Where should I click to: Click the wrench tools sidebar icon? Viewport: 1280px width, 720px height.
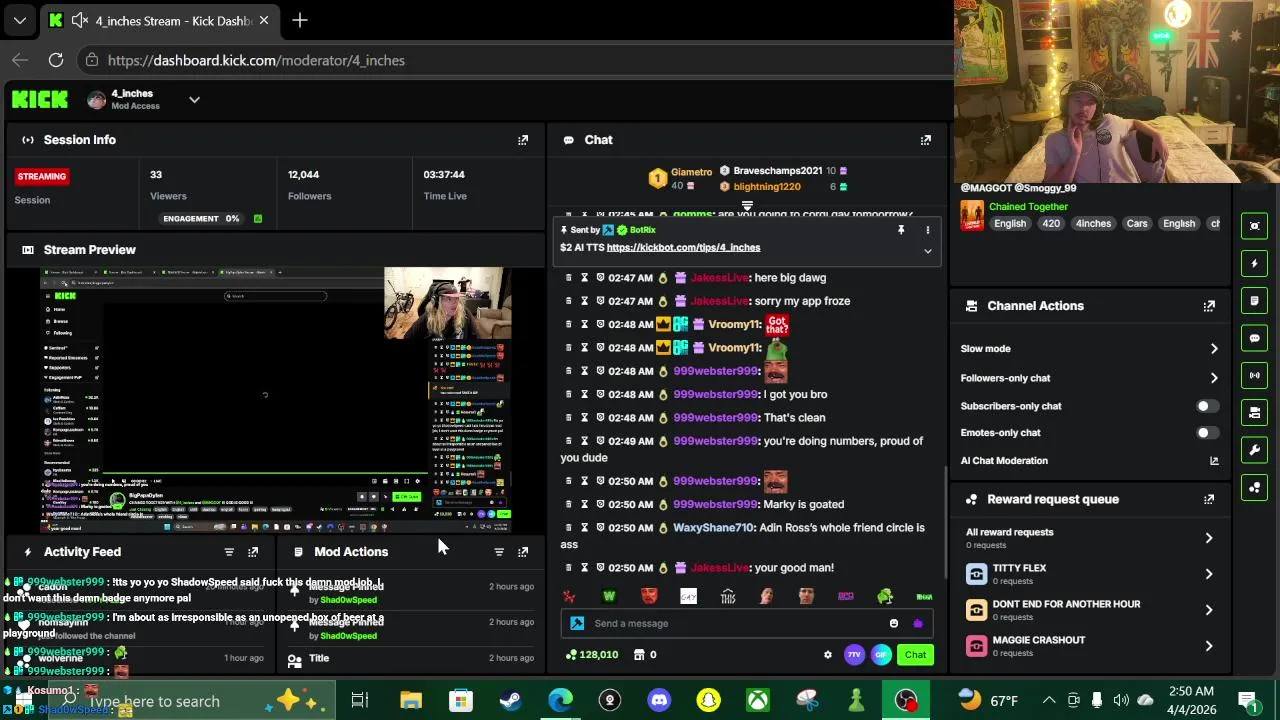pyautogui.click(x=1255, y=450)
